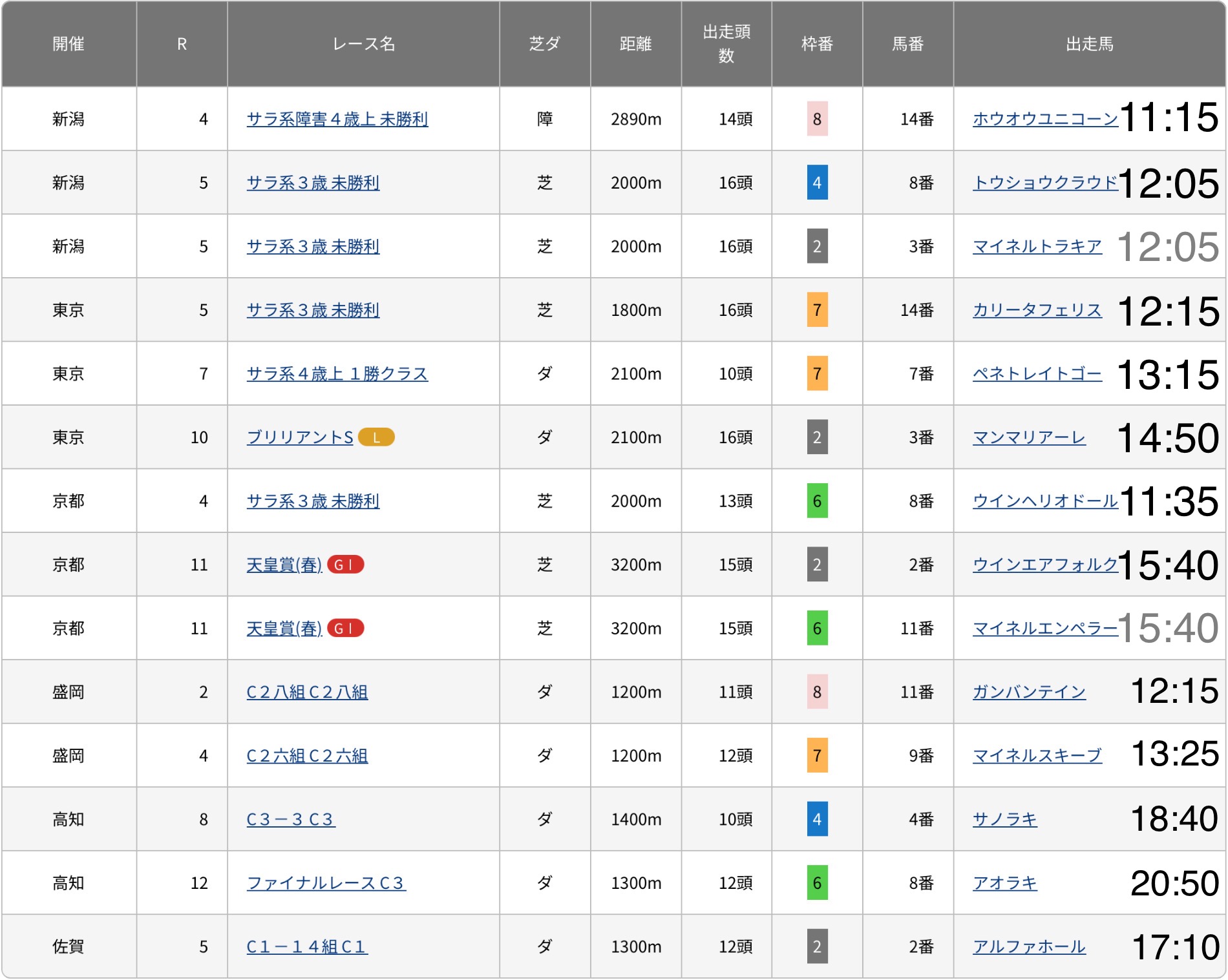Open the サラ系４歳上 １勝クラス race link

click(x=337, y=373)
